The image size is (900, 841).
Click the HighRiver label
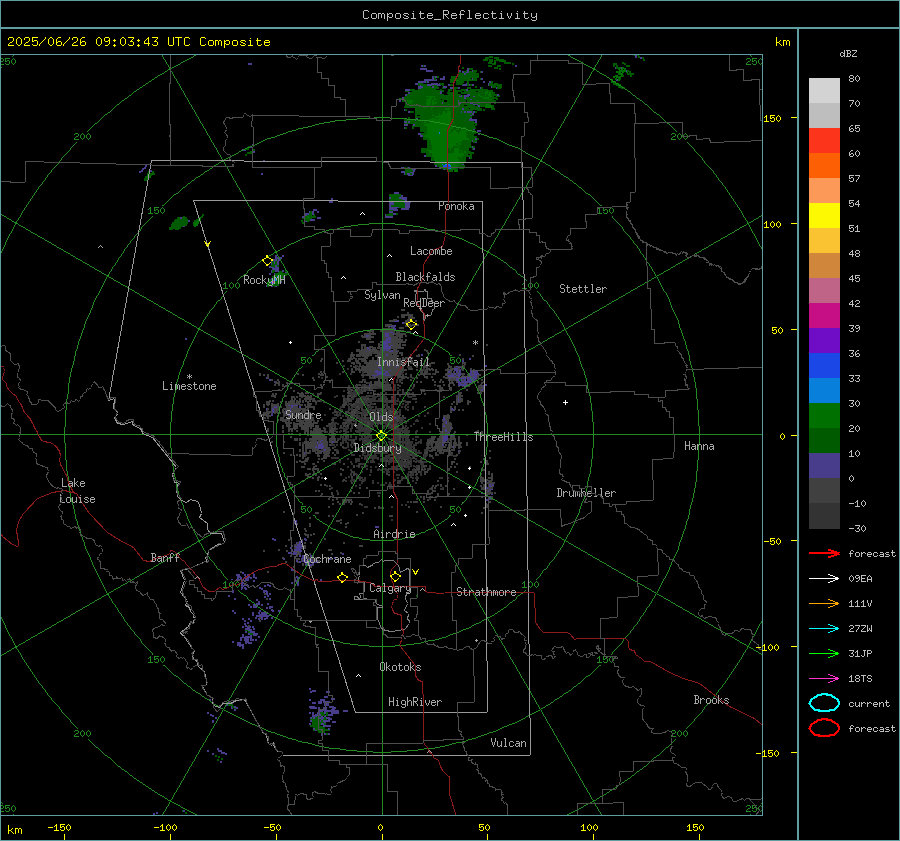pyautogui.click(x=415, y=702)
